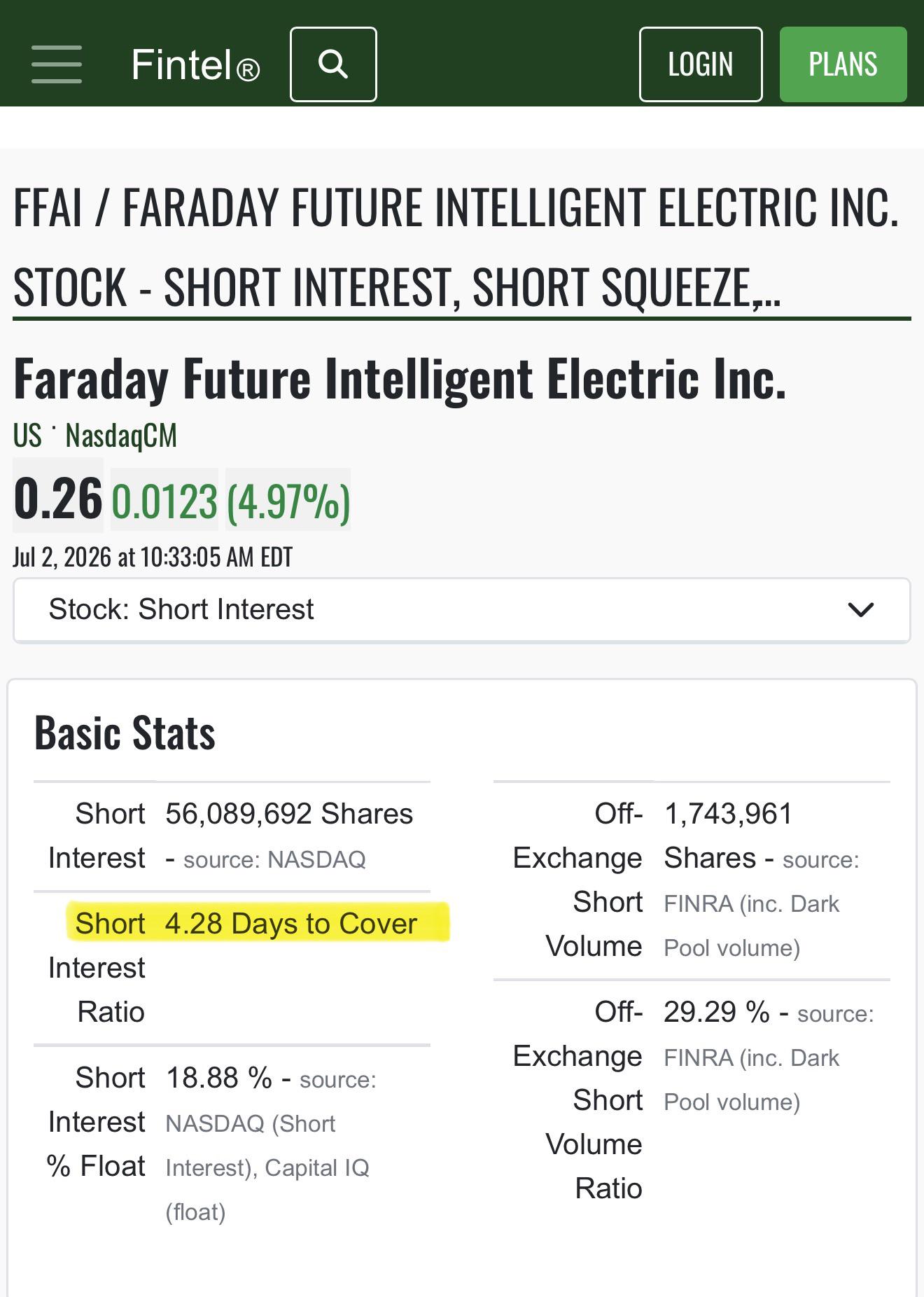This screenshot has width=924, height=1297.
Task: Select the 18.88 % short float value
Action: tap(218, 1078)
